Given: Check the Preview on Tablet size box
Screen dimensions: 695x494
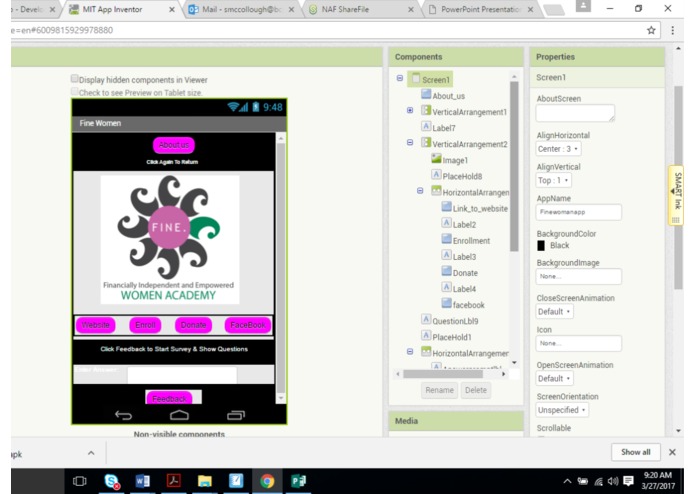Looking at the screenshot, I should coord(74,91).
